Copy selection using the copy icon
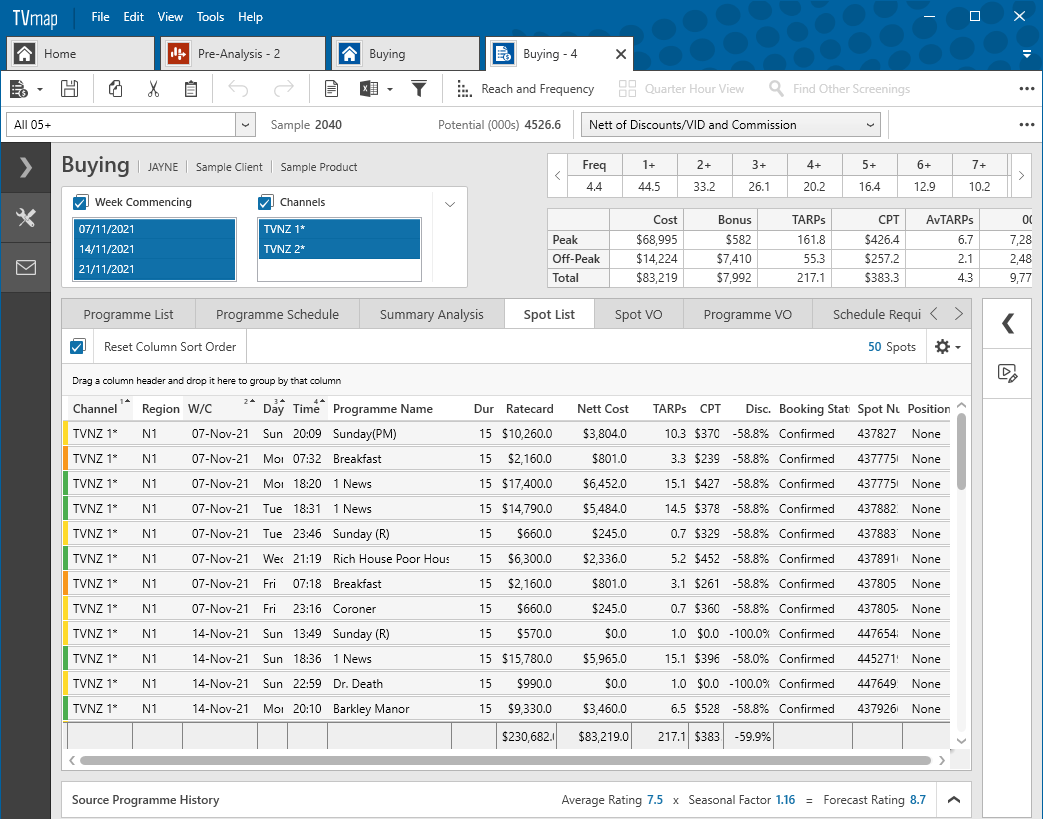 click(x=115, y=88)
